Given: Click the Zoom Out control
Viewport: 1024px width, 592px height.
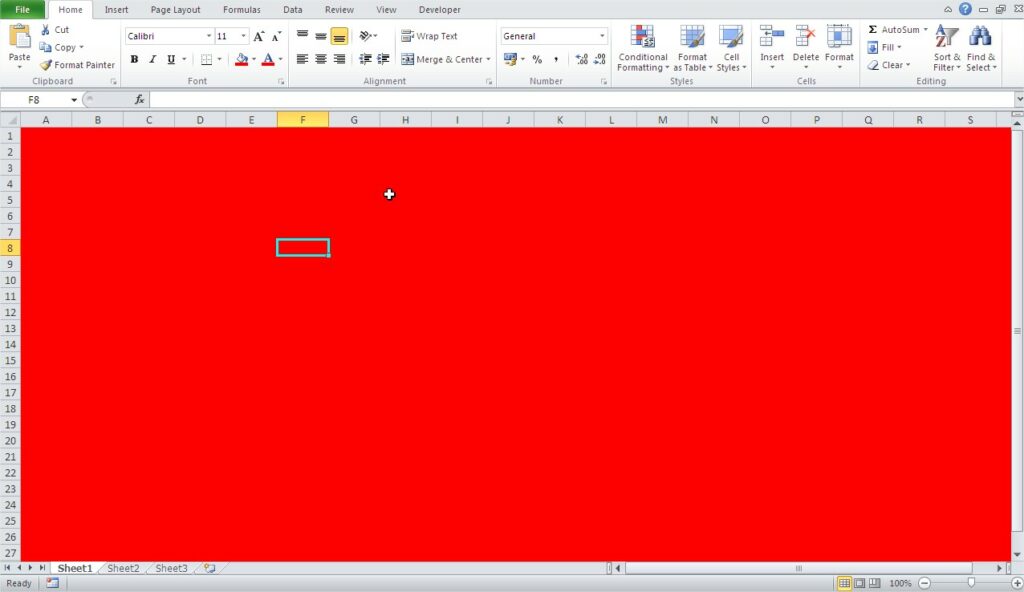Looking at the screenshot, I should click(925, 582).
